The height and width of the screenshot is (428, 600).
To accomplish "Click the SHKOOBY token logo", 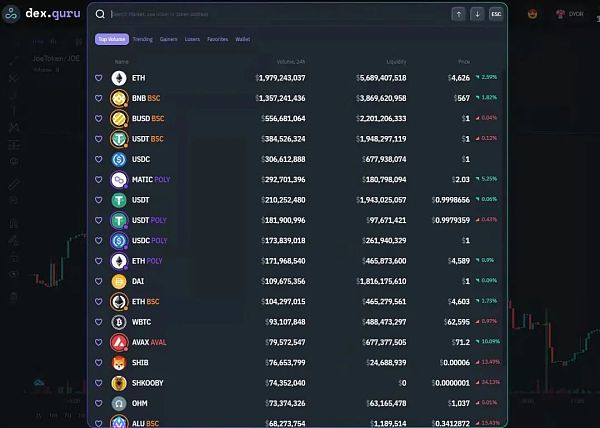I will pos(119,383).
